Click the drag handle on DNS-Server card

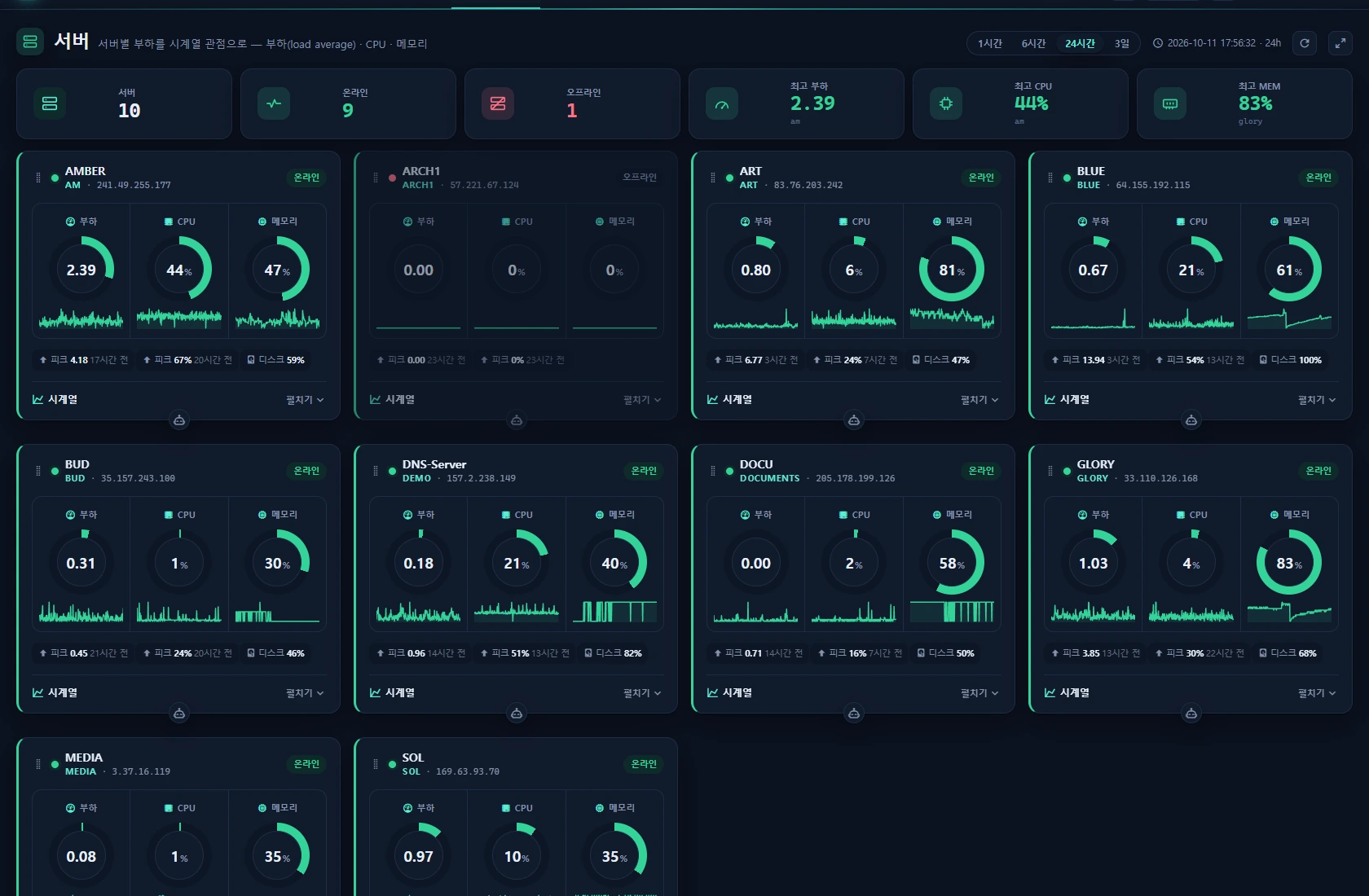pos(376,471)
